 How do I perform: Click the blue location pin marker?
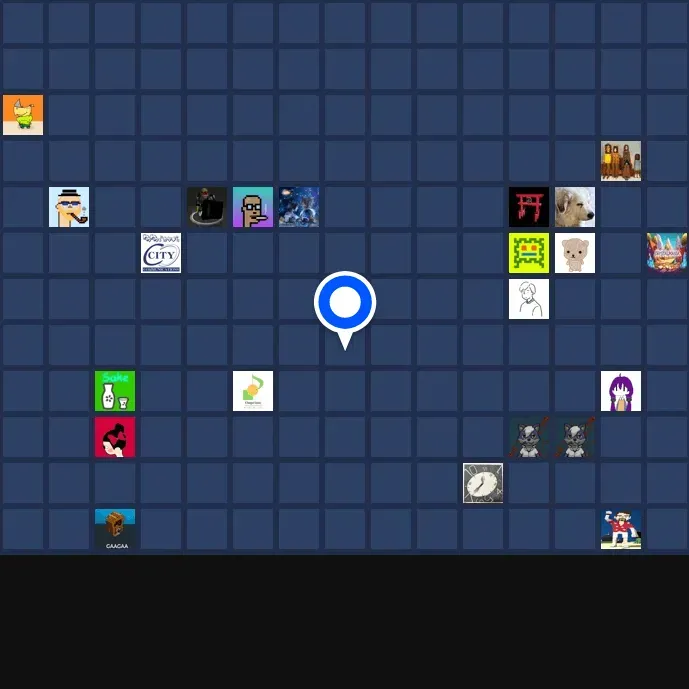click(345, 302)
